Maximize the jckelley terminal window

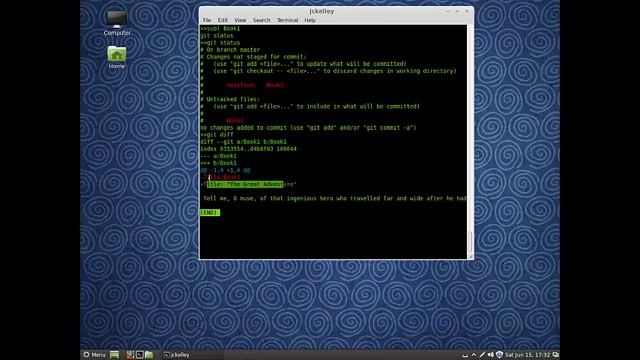[457, 11]
